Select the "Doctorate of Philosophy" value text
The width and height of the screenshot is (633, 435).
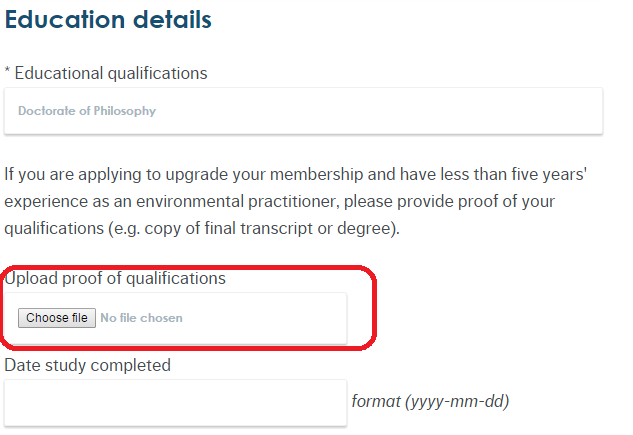click(87, 111)
